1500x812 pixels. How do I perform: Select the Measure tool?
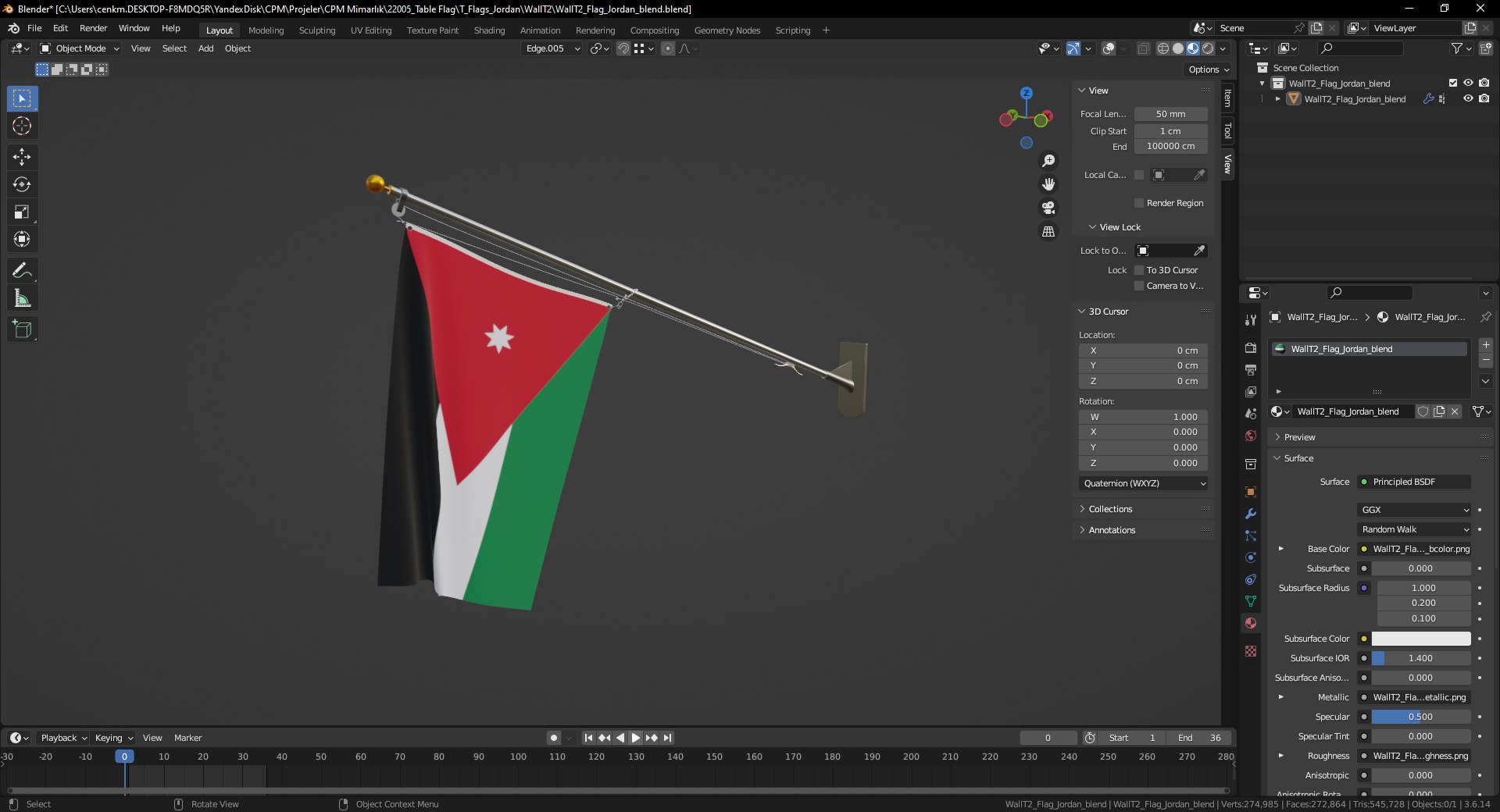pyautogui.click(x=22, y=298)
